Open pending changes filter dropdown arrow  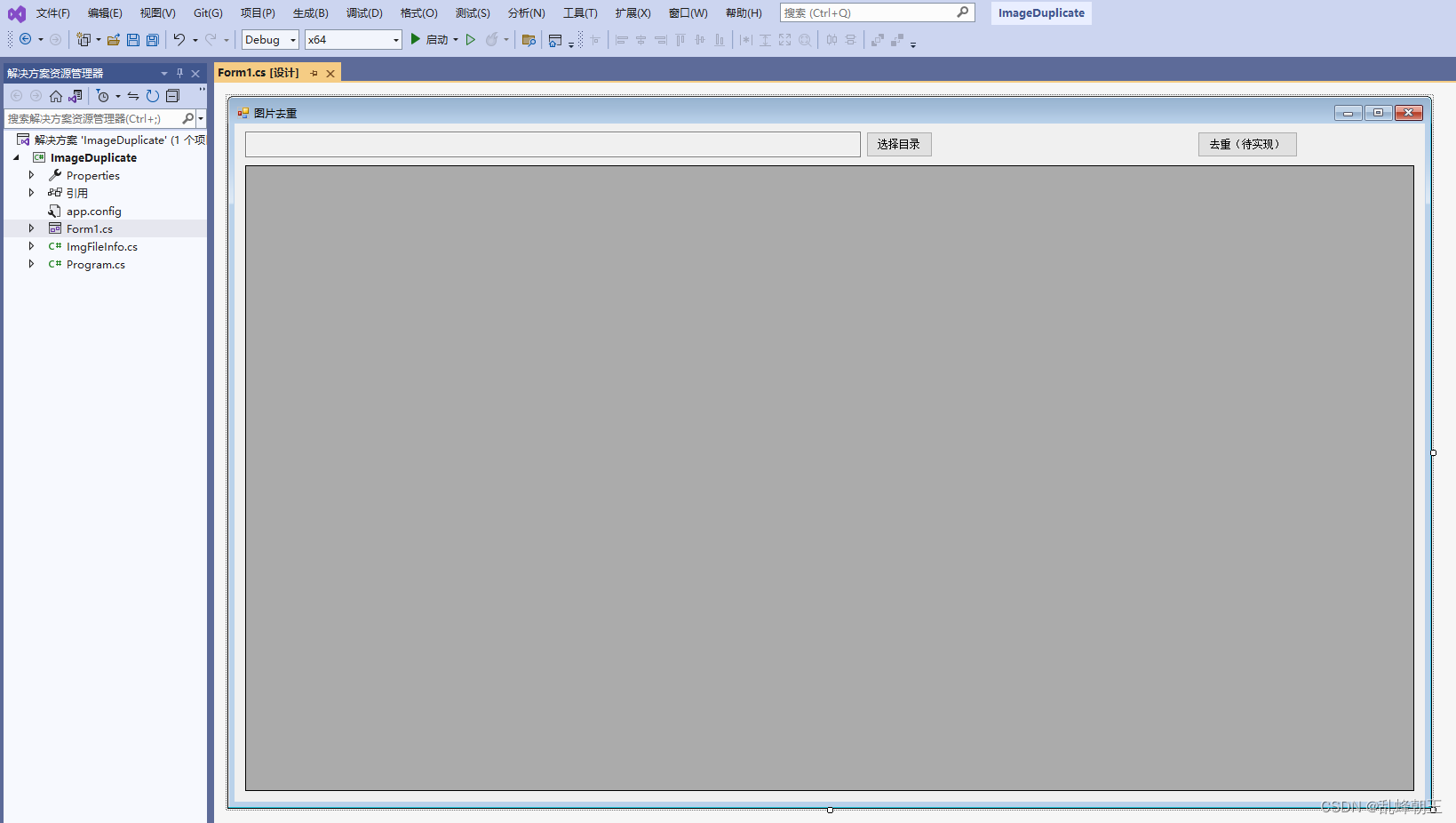(x=118, y=96)
